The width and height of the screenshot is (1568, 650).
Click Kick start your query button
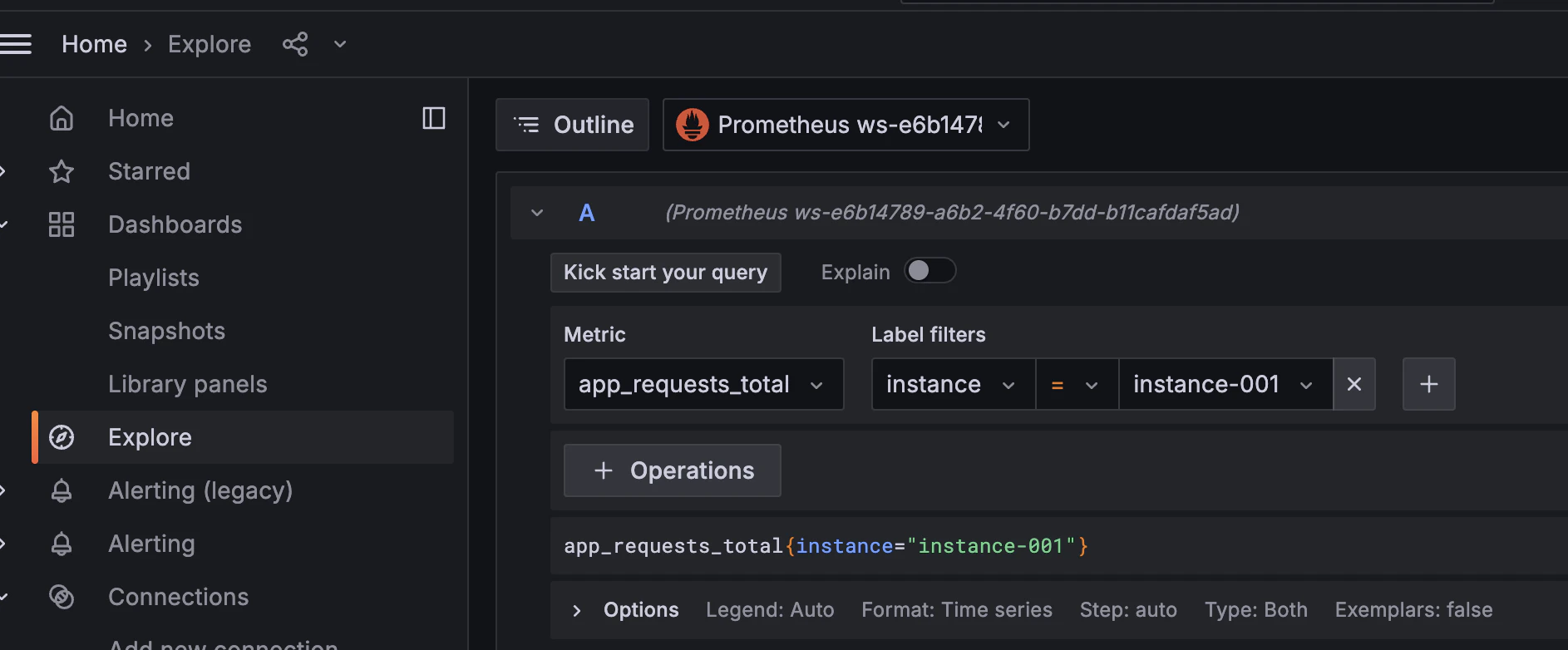coord(665,273)
